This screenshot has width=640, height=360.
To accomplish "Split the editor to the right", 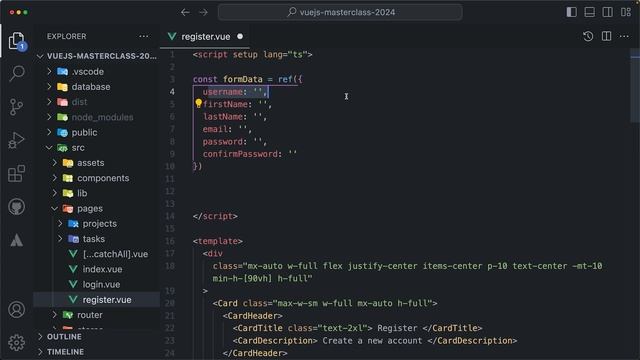I will click(x=607, y=36).
